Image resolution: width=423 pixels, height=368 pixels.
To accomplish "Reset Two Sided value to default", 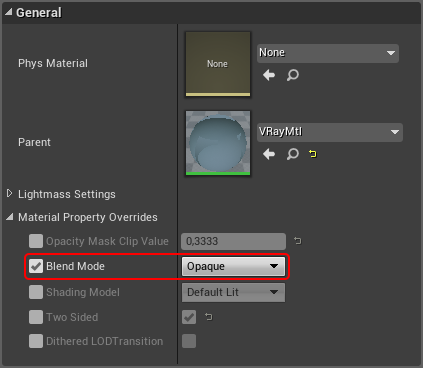I will (x=209, y=317).
